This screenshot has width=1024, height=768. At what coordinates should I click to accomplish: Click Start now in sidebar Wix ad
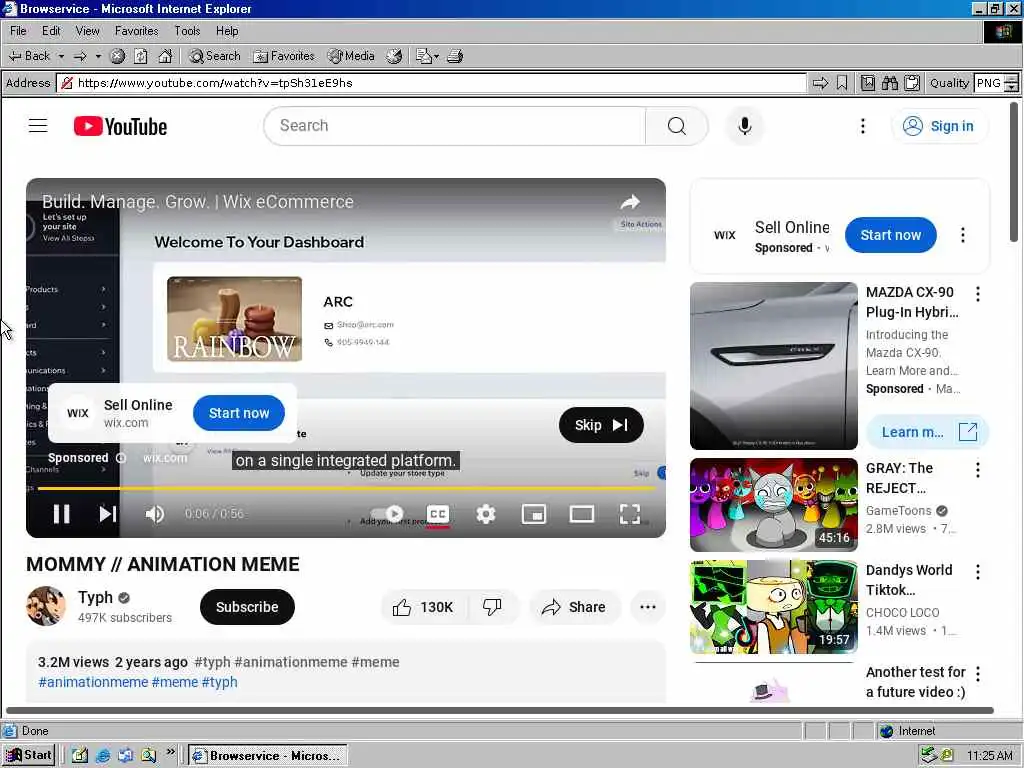[891, 235]
